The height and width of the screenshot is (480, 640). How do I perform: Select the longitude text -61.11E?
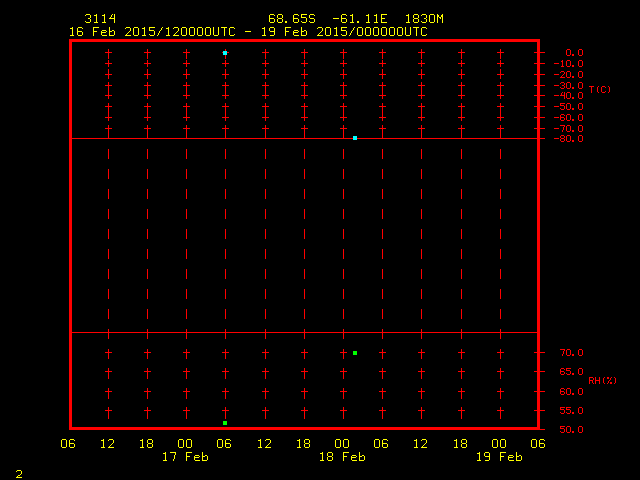pos(359,19)
